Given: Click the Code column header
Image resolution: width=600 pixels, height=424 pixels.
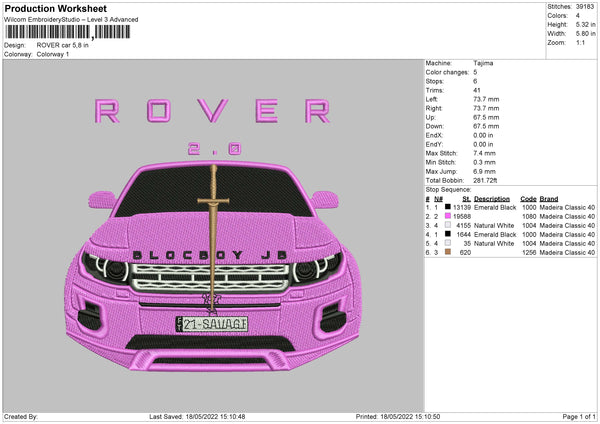Looking at the screenshot, I should 528,198.
